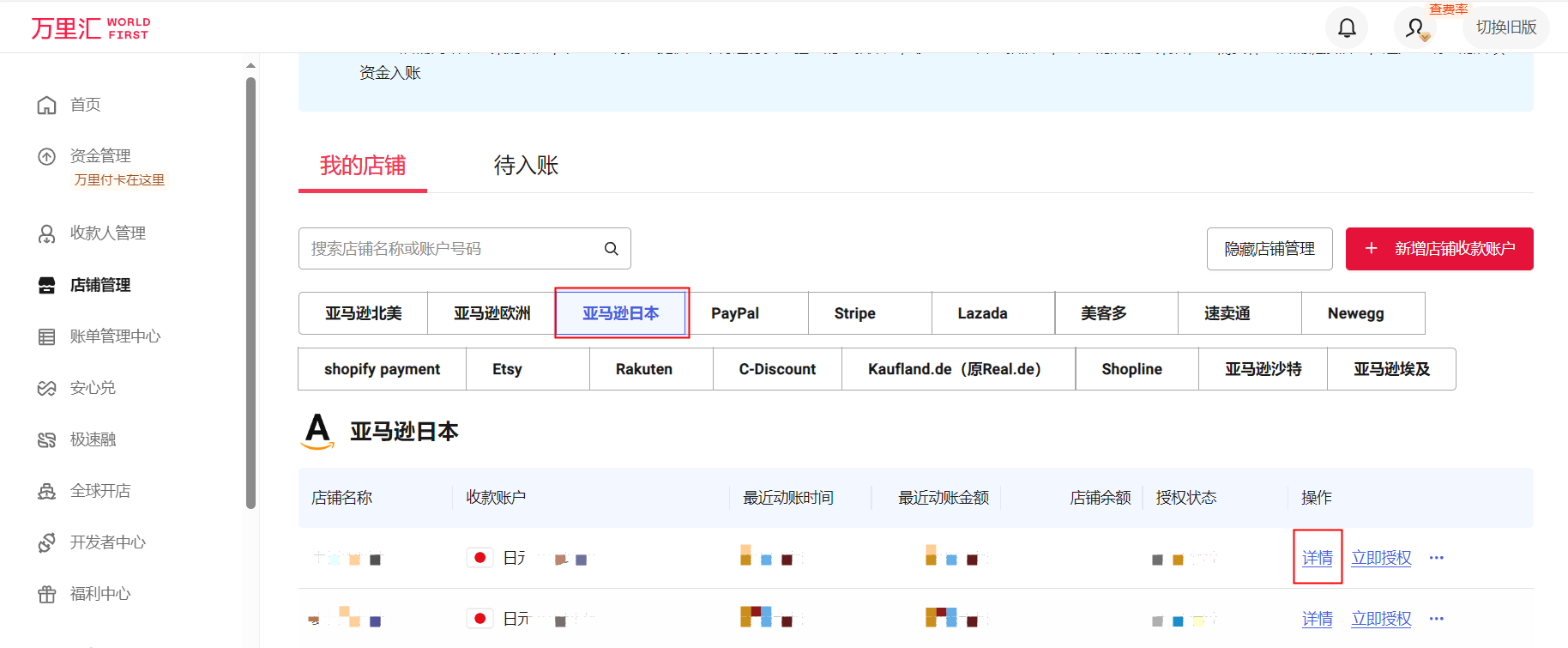Click the sidebar scroll-up arrow
Screen dimensions: 1568x648
[x=250, y=65]
